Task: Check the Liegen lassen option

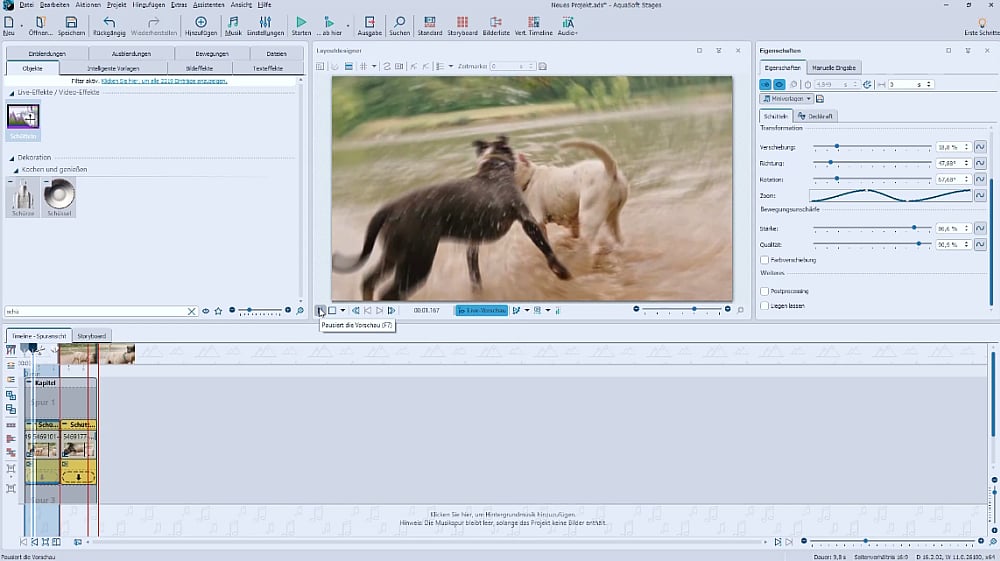Action: click(765, 305)
